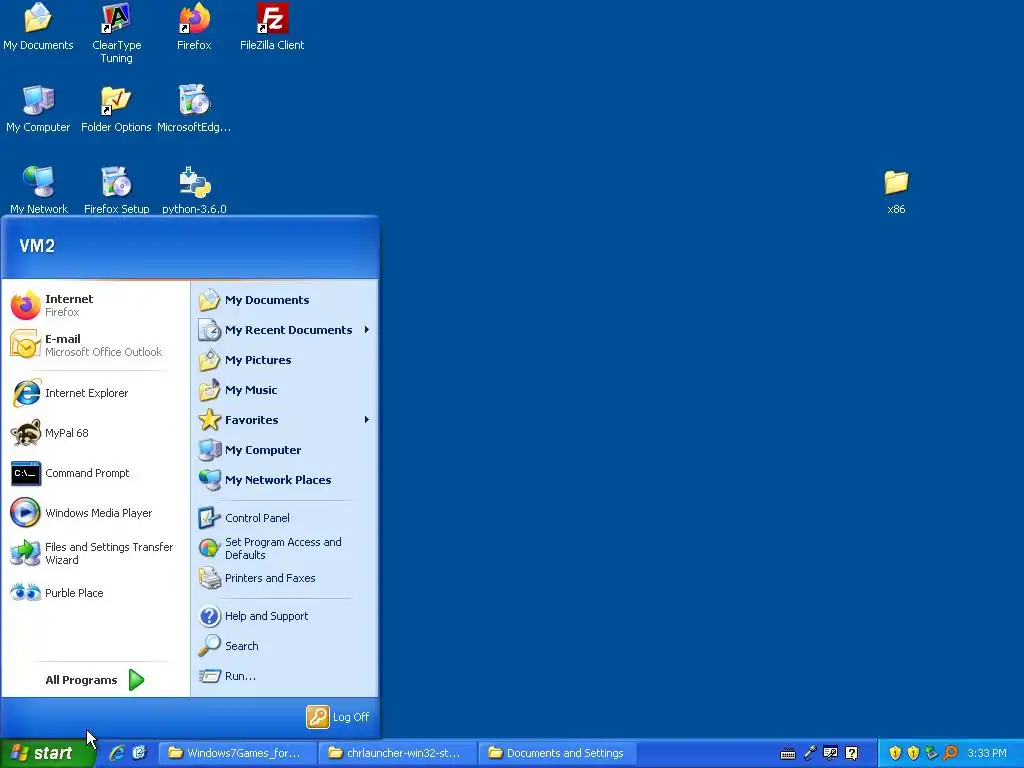Viewport: 1024px width, 768px height.
Task: Open E-mail Microsoft Office Outlook entry
Action: point(95,345)
